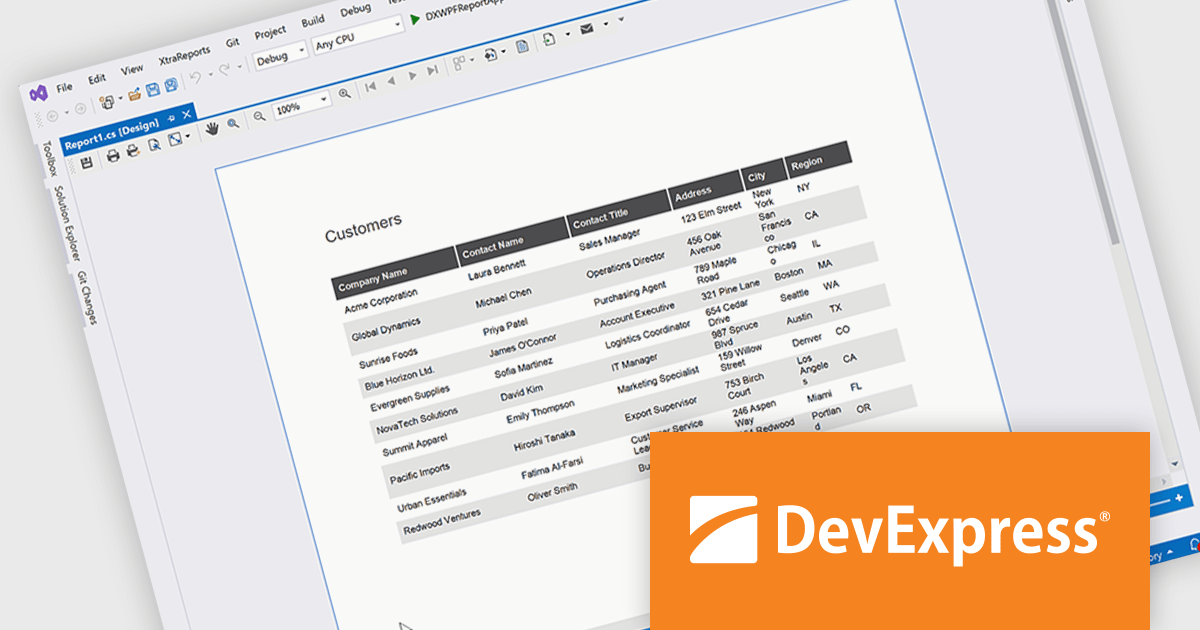Go to next page icon

click(412, 75)
